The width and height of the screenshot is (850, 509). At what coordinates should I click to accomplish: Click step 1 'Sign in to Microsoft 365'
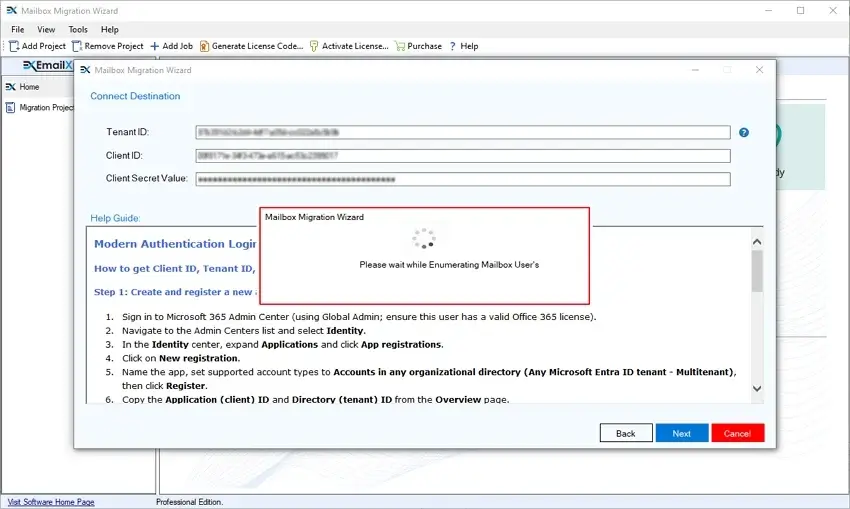pyautogui.click(x=359, y=317)
